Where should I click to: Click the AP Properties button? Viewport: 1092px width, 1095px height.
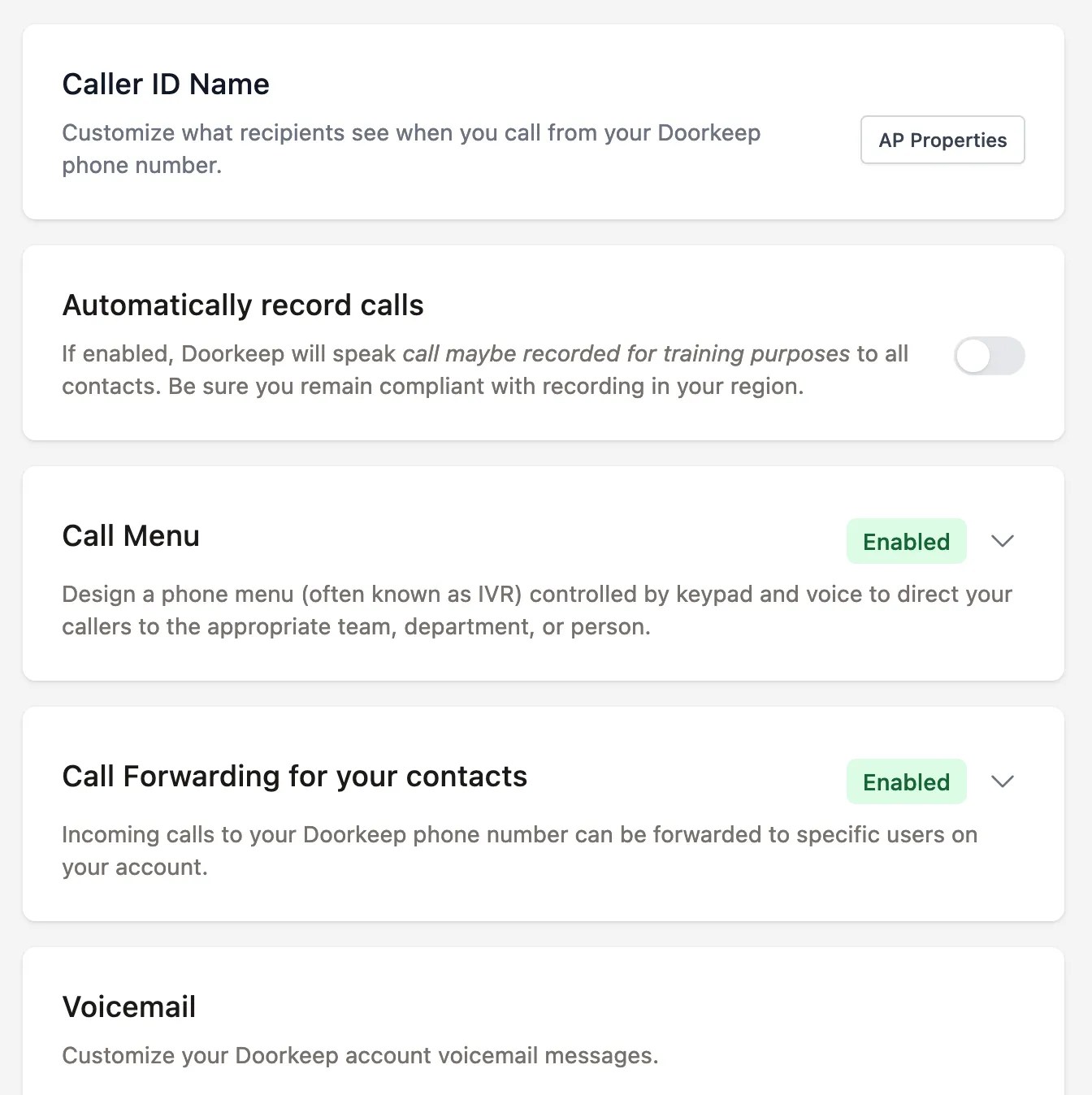point(942,140)
